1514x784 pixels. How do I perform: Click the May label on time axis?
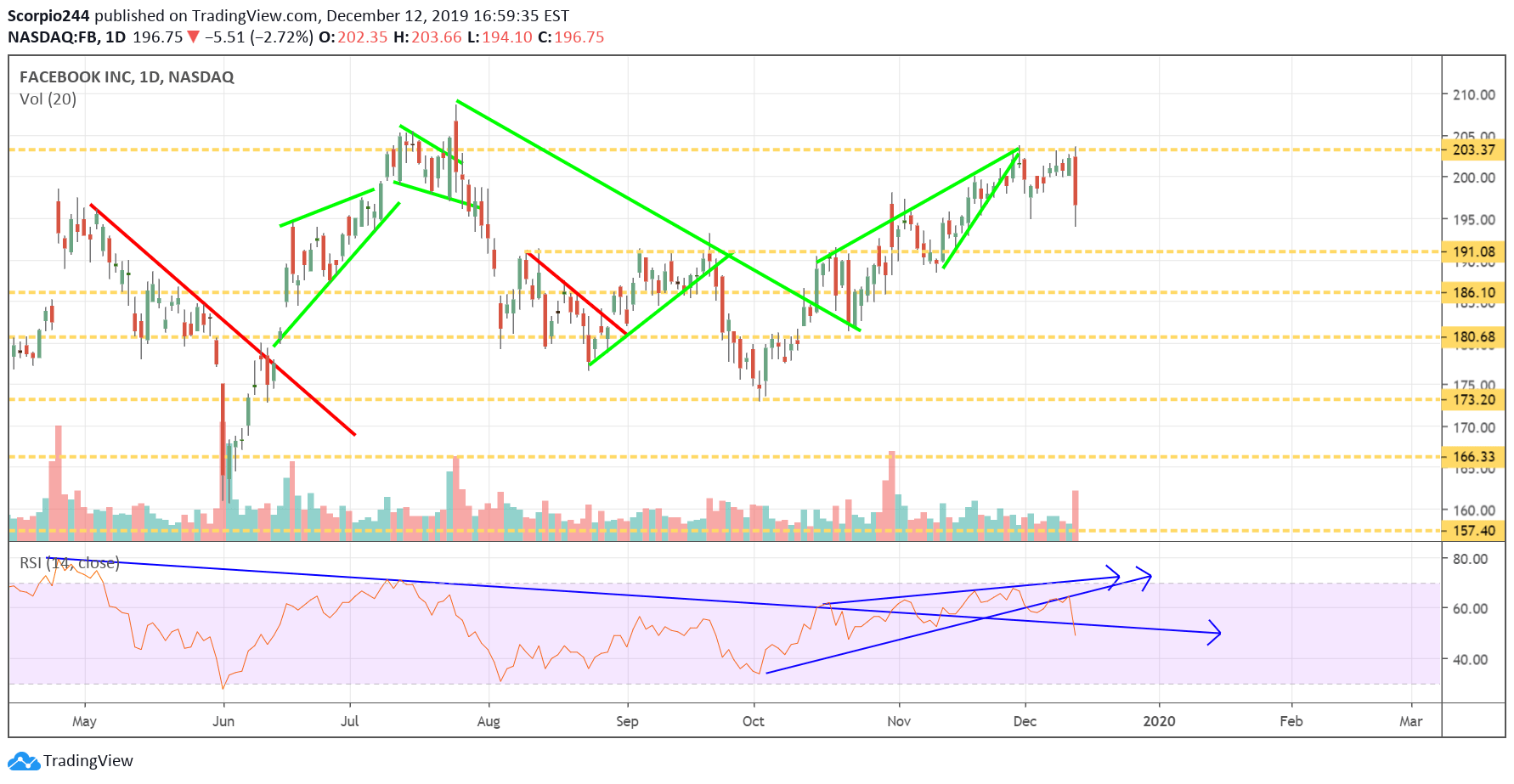pyautogui.click(x=84, y=721)
